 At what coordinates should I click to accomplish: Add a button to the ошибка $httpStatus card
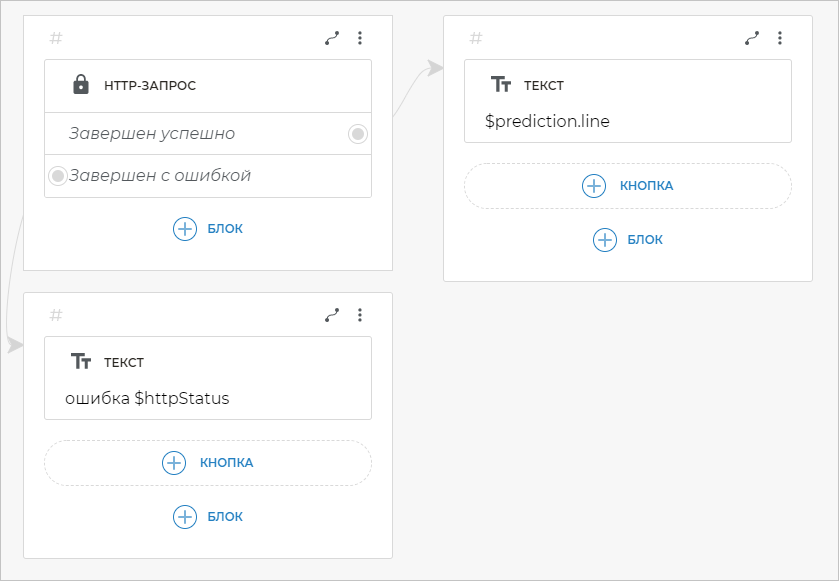click(208, 463)
